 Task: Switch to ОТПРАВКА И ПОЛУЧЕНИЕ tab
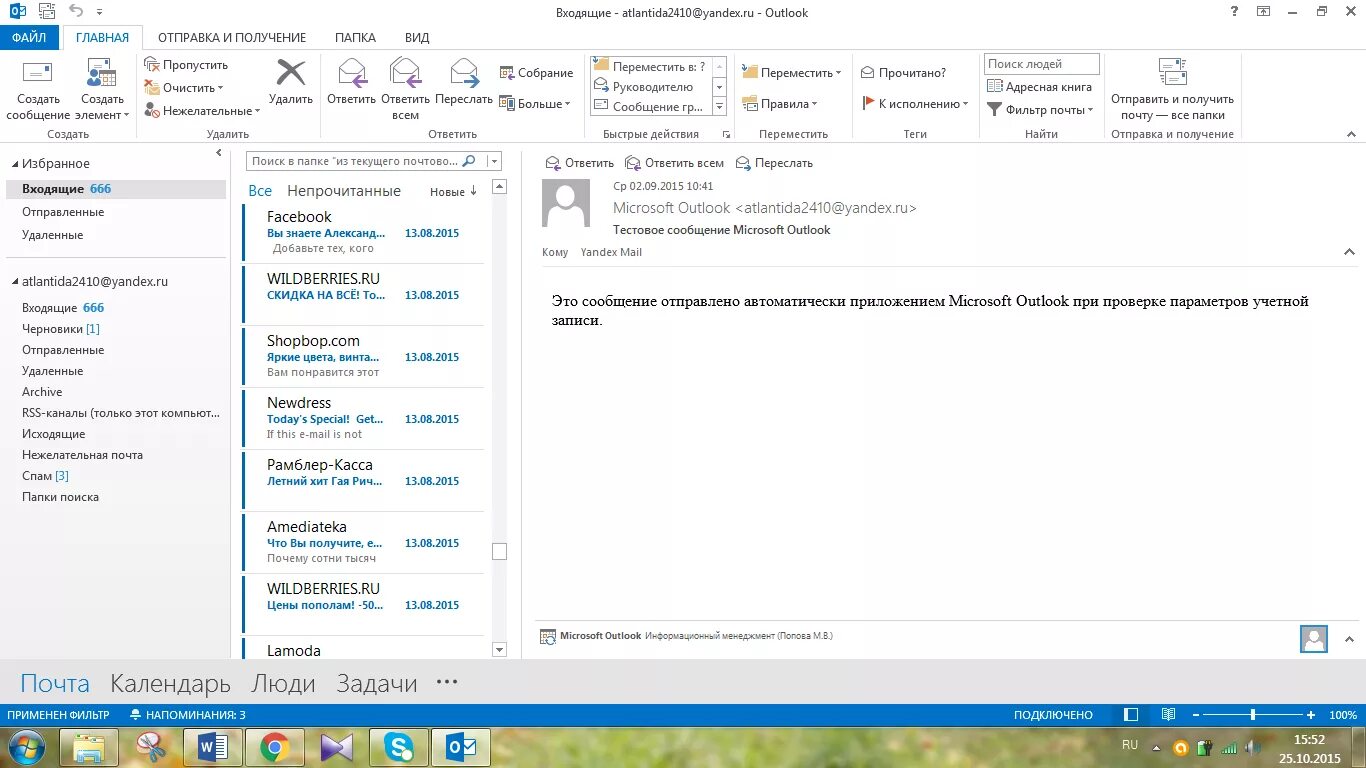232,37
